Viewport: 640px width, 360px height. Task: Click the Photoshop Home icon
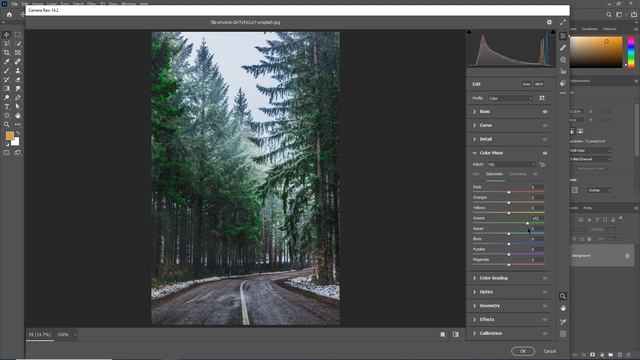pyautogui.click(x=9, y=15)
